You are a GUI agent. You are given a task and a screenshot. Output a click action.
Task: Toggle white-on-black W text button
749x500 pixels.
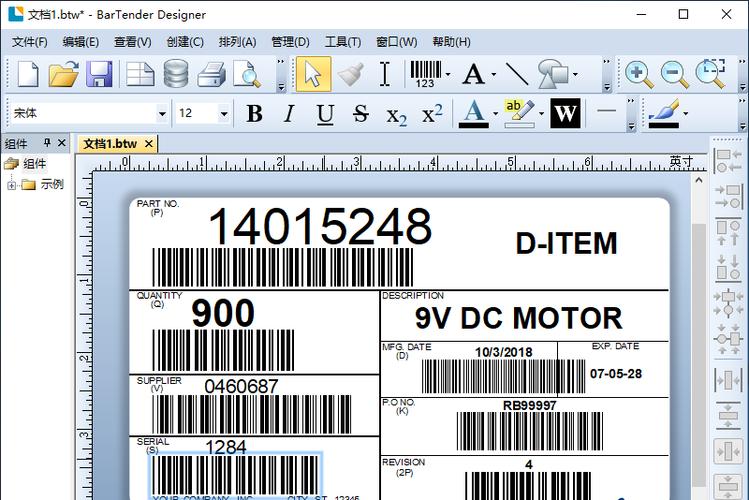click(x=565, y=114)
